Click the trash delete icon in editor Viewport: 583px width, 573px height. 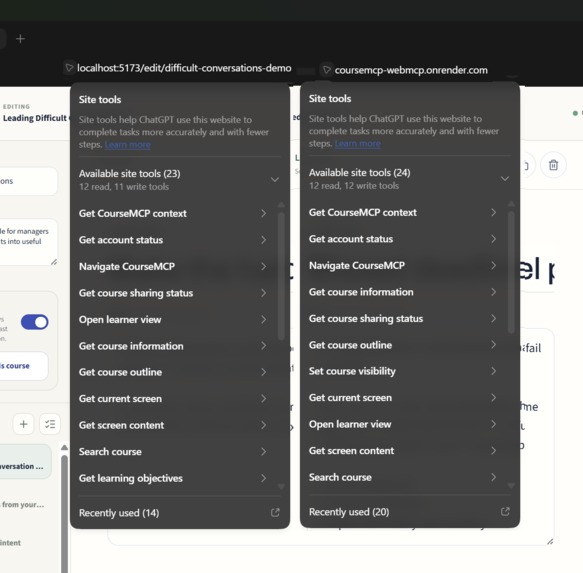[553, 165]
